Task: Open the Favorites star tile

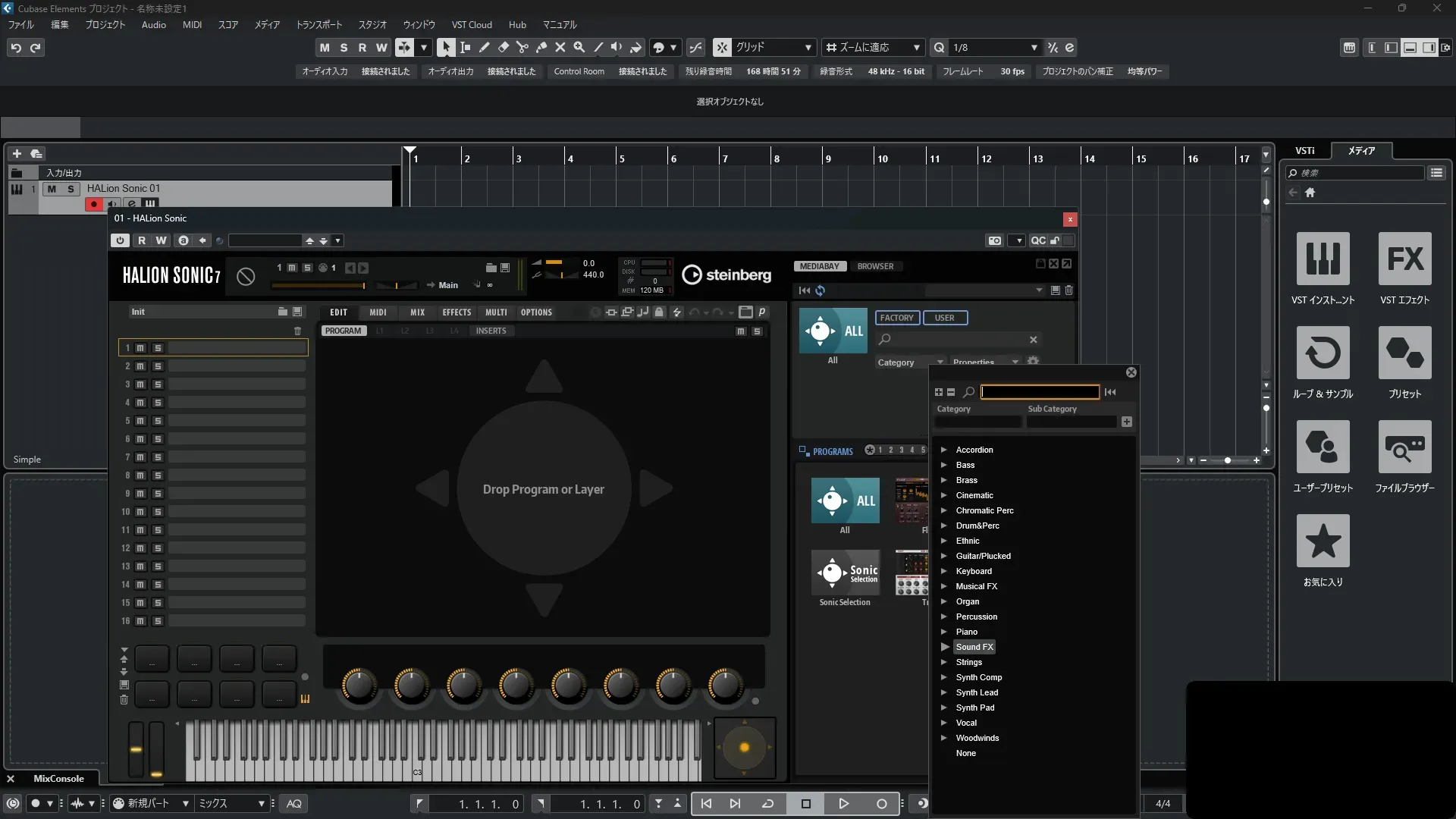Action: coord(1323,541)
